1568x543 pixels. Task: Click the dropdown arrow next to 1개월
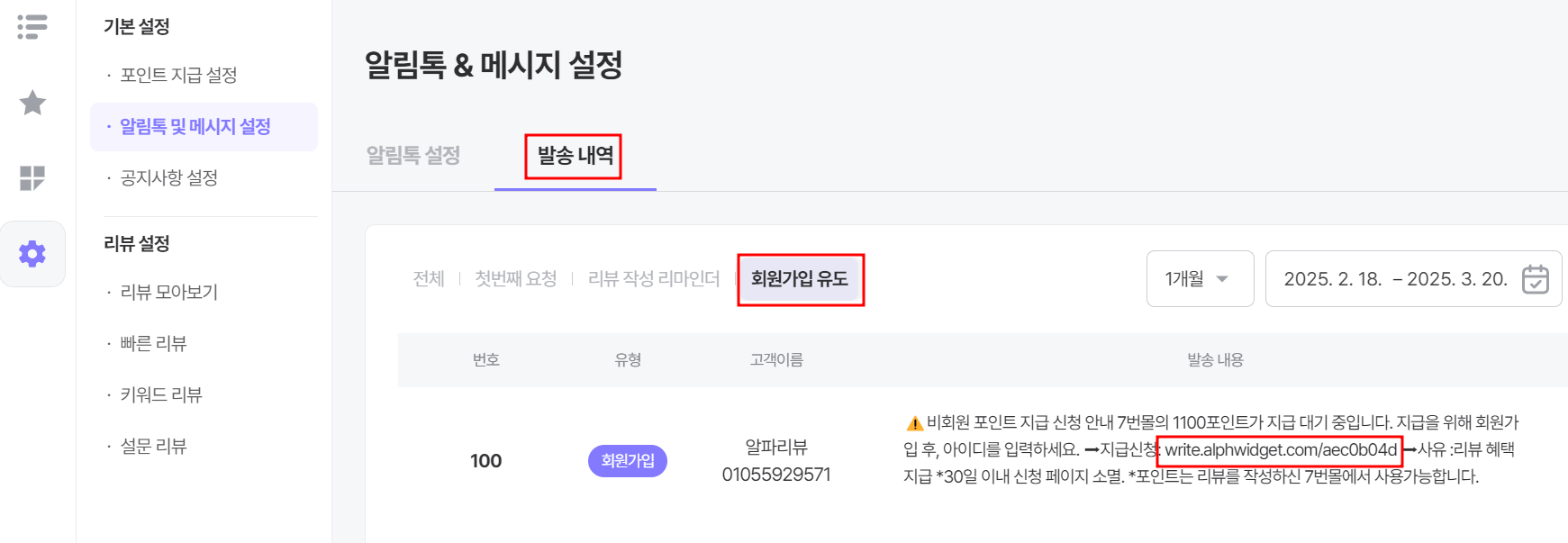(1222, 279)
